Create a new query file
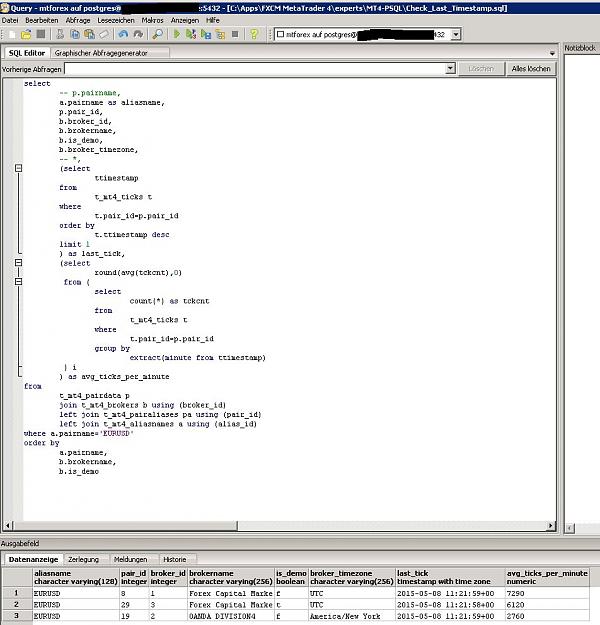This screenshot has width=600, height=625. coord(12,35)
